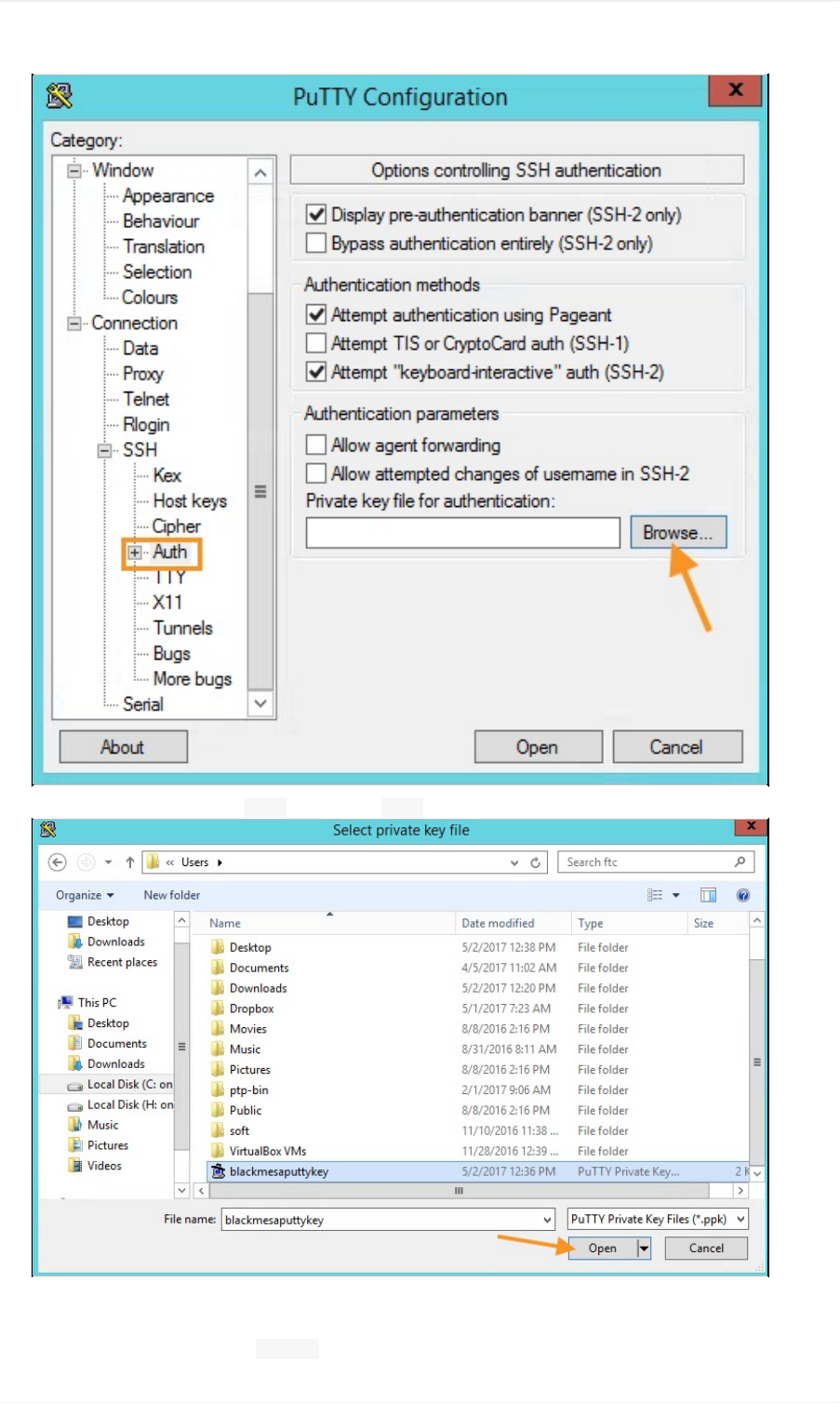Open the Public folder in the file list
Screen dimensions: 840x1403
point(236,1110)
